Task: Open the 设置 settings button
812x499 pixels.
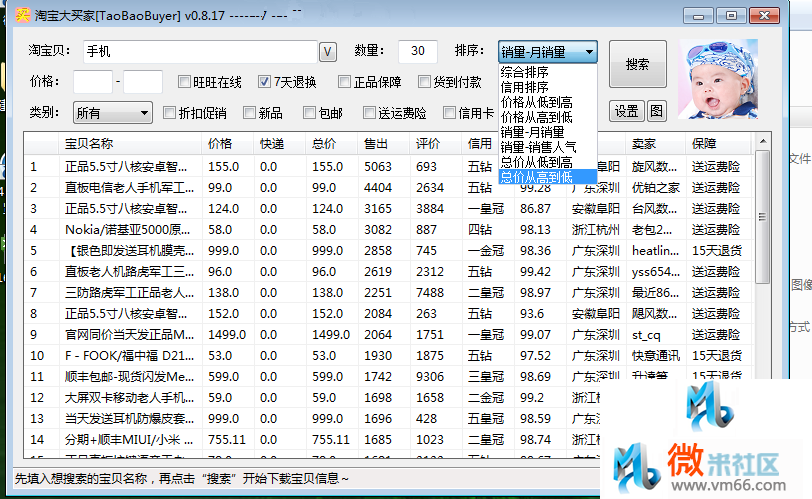Action: pyautogui.click(x=627, y=111)
